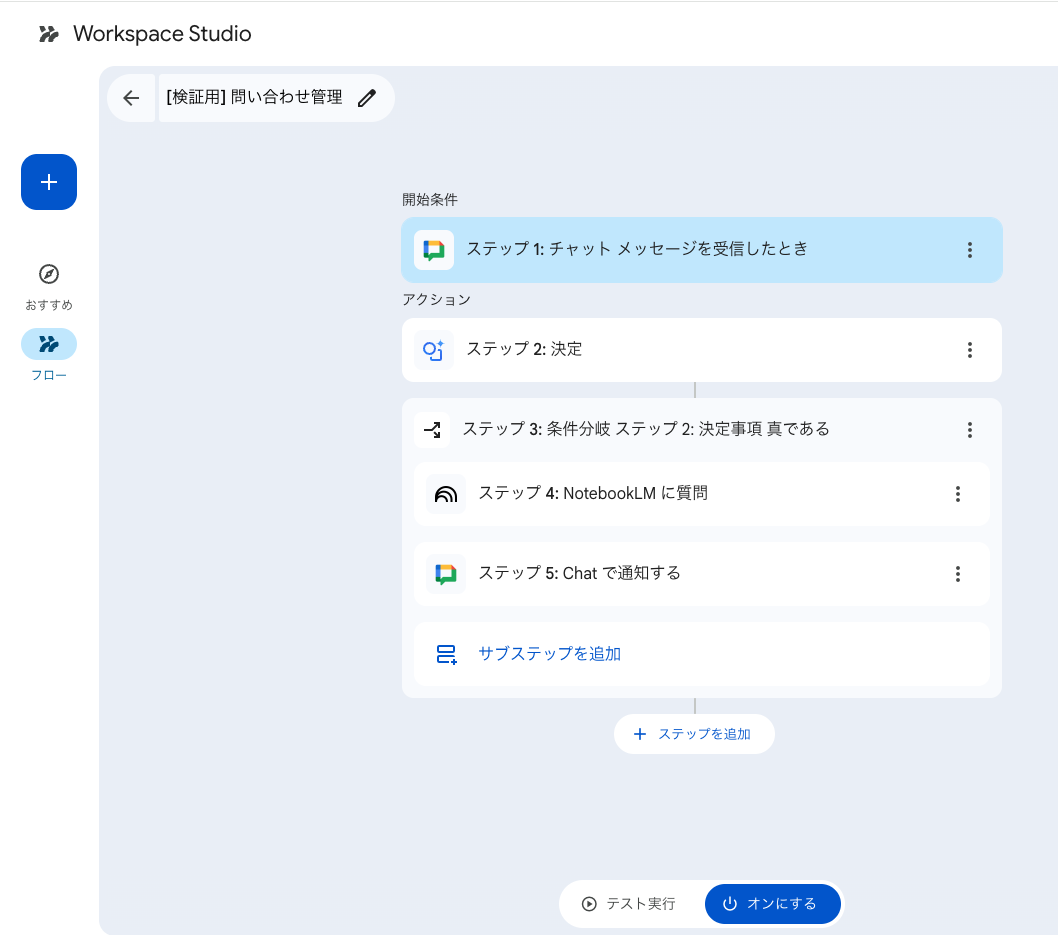Select ステップ 3: 条件分岐 row
The width and height of the screenshot is (1058, 935).
702,430
